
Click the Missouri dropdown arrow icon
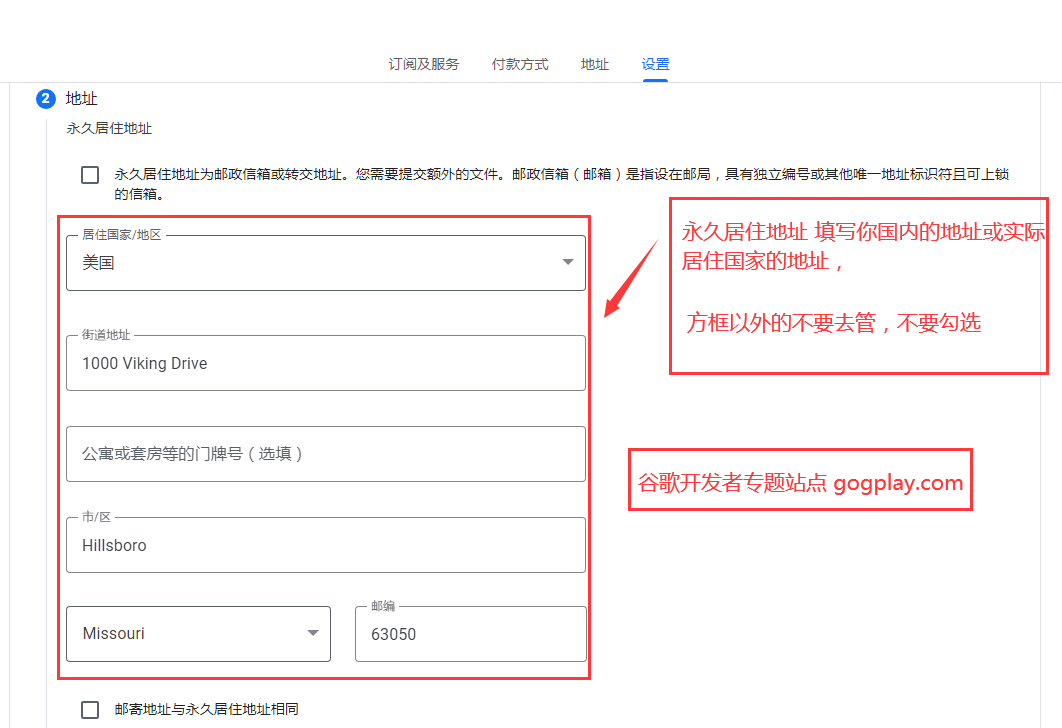313,633
